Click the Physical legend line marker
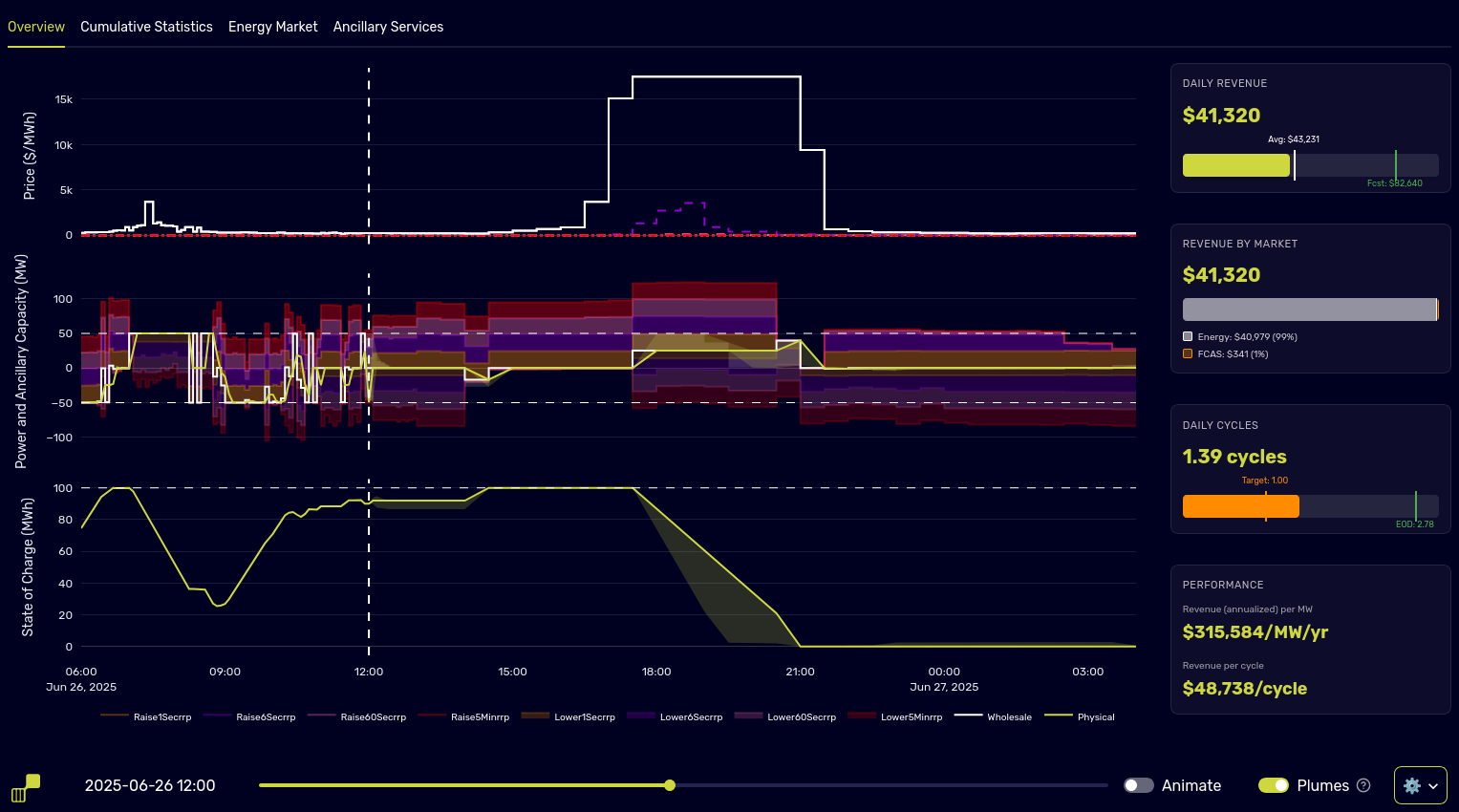The height and width of the screenshot is (812, 1459). point(1058,716)
